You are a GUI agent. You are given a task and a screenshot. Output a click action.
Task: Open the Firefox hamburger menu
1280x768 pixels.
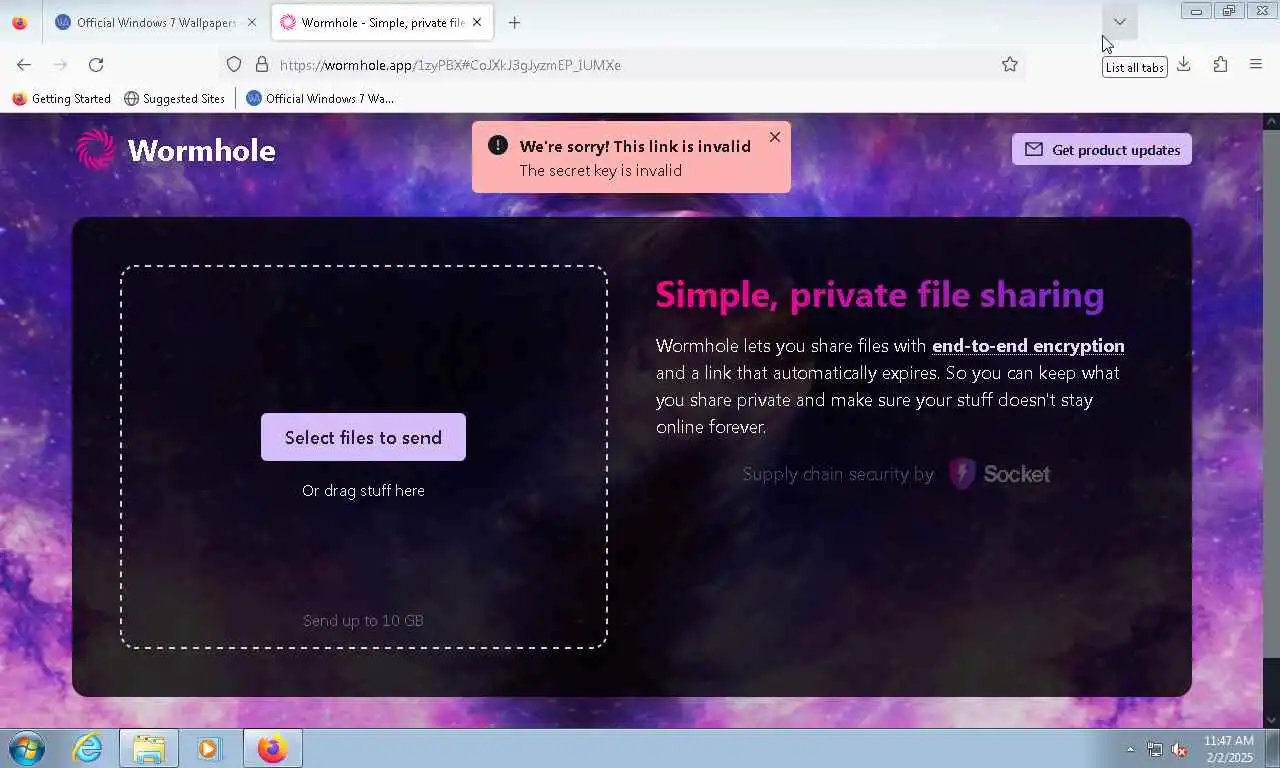pyautogui.click(x=1256, y=64)
